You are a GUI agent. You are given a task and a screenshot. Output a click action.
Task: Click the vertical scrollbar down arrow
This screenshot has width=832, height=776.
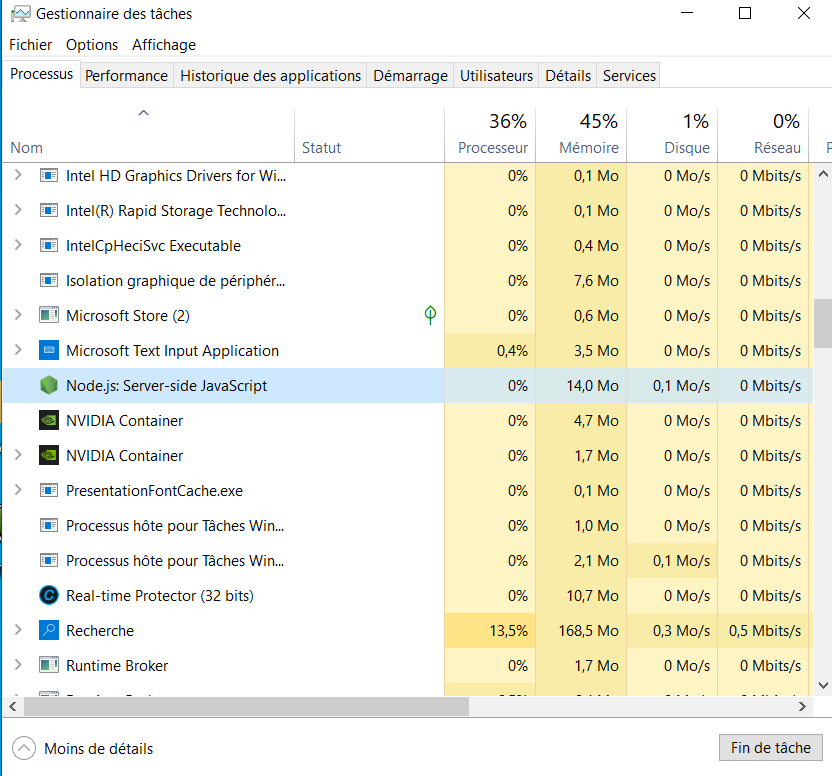tap(823, 685)
